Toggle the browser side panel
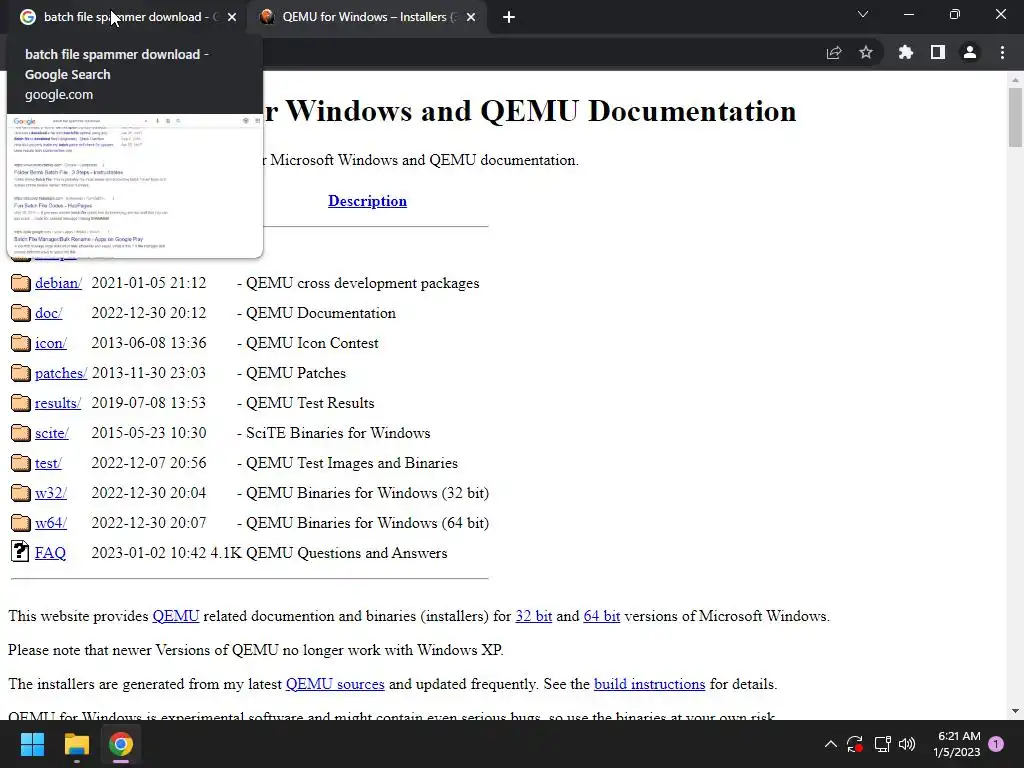 (938, 52)
